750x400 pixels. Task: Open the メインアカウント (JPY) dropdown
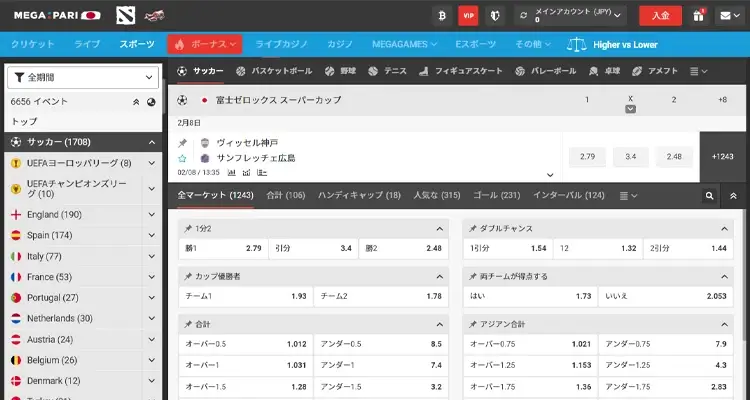click(x=571, y=16)
